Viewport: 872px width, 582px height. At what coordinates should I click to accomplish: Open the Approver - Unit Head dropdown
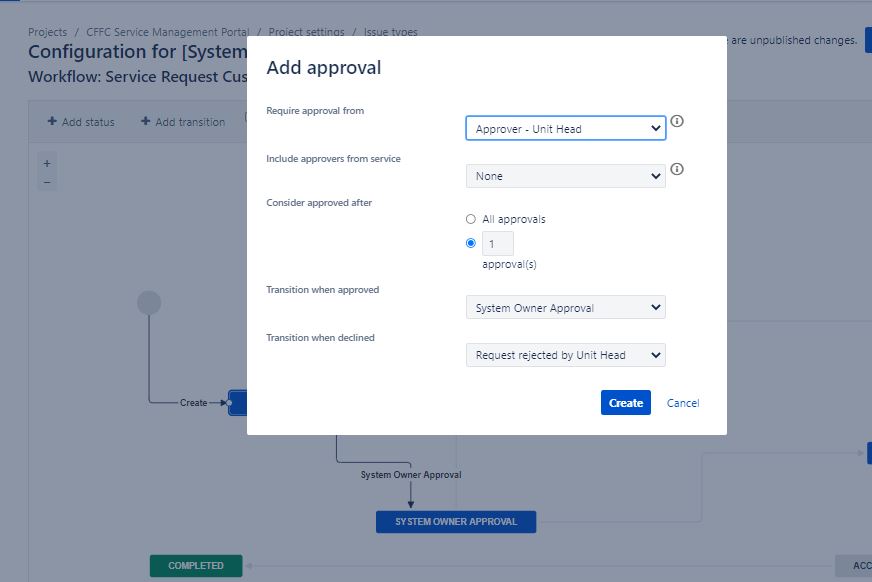(566, 128)
